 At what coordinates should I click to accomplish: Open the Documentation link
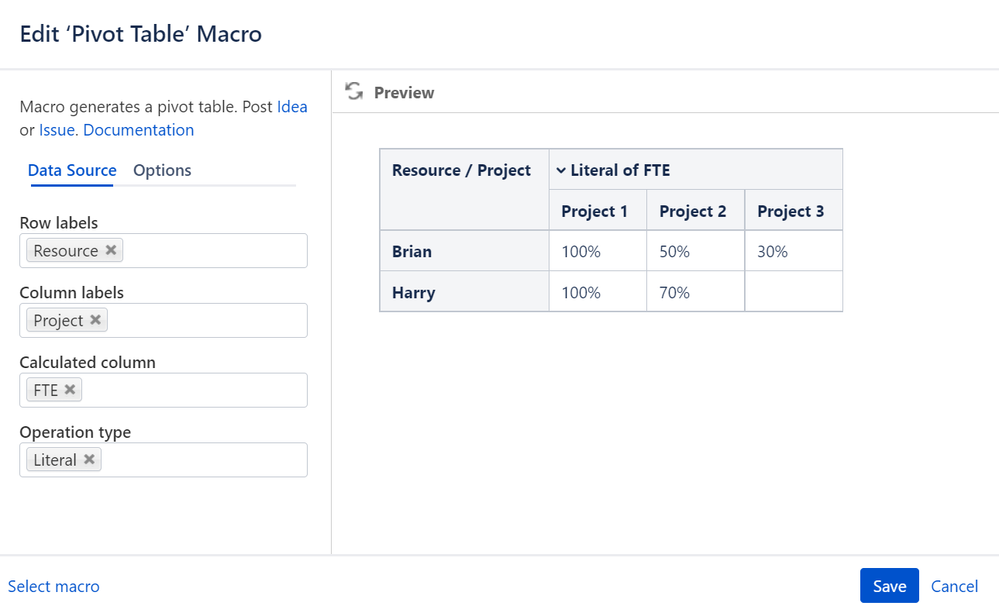coord(139,130)
